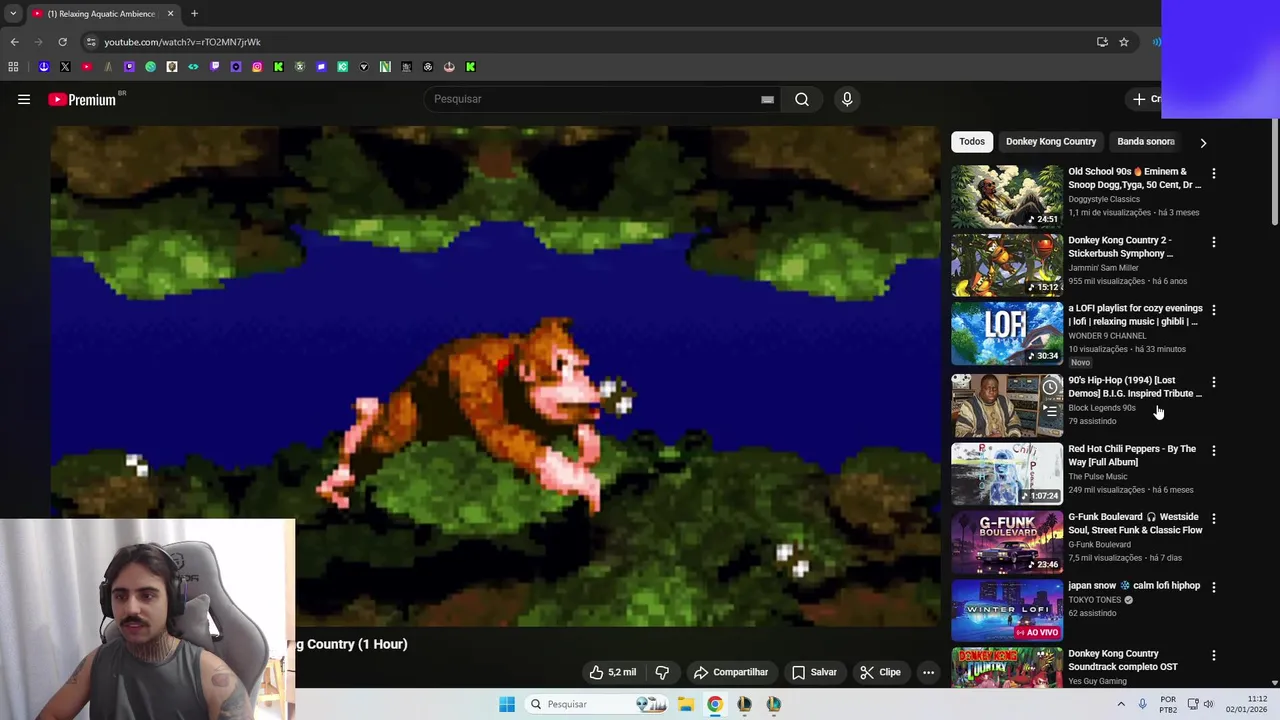Click channel name 'Doggystyle Classics'
1280x720 pixels.
tap(1104, 199)
